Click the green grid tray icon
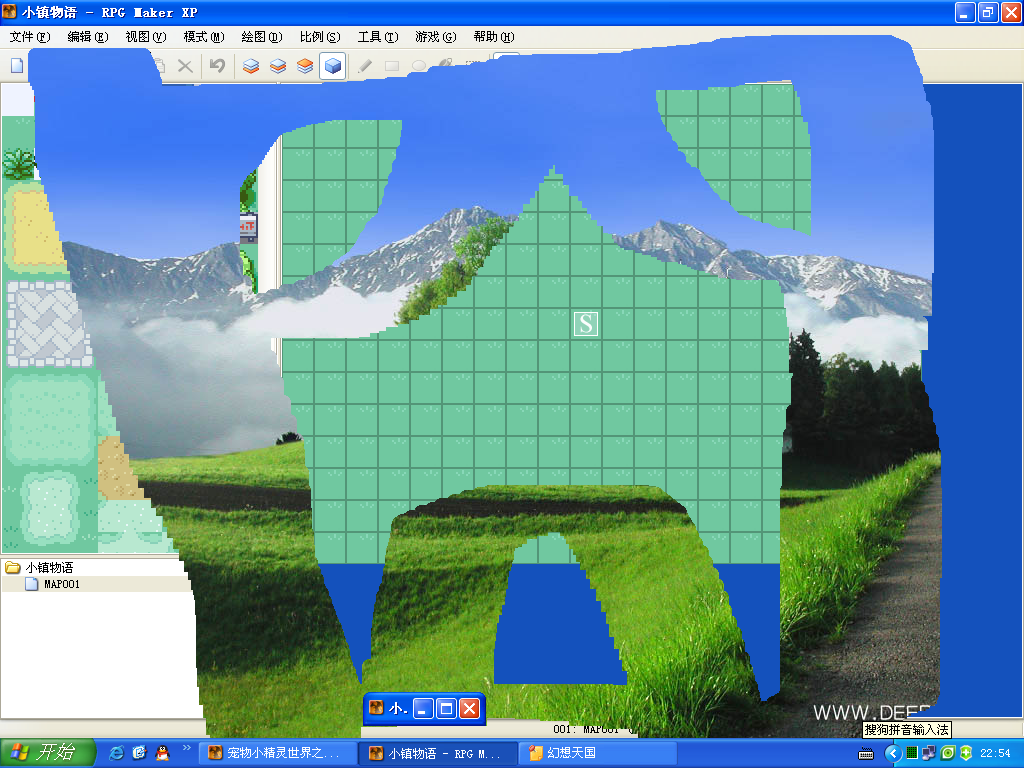The width and height of the screenshot is (1024, 768). [x=912, y=753]
